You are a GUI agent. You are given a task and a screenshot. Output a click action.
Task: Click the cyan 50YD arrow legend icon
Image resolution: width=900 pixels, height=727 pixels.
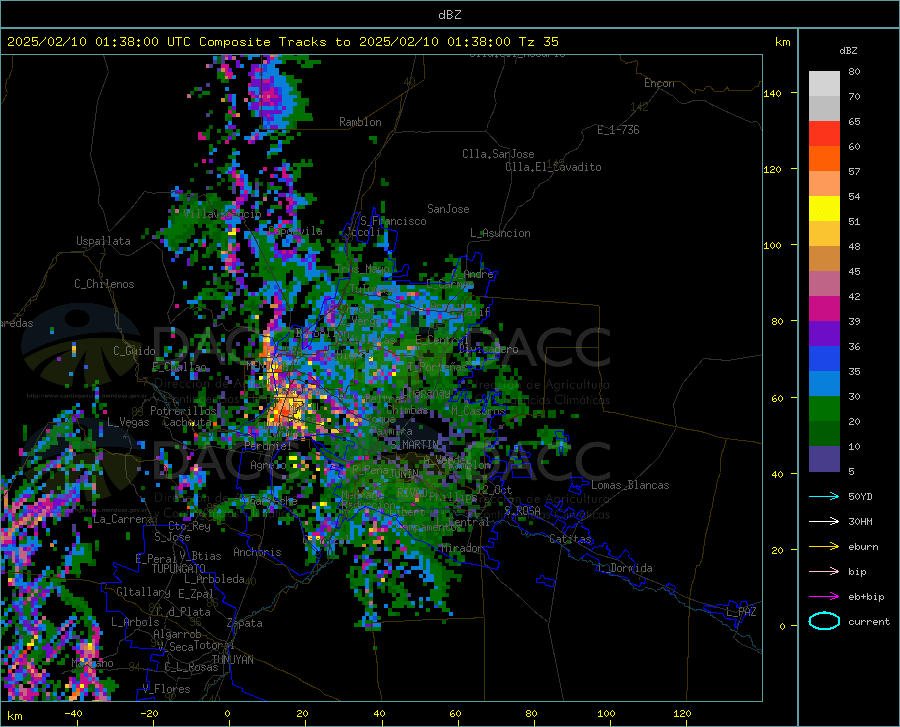tap(824, 496)
